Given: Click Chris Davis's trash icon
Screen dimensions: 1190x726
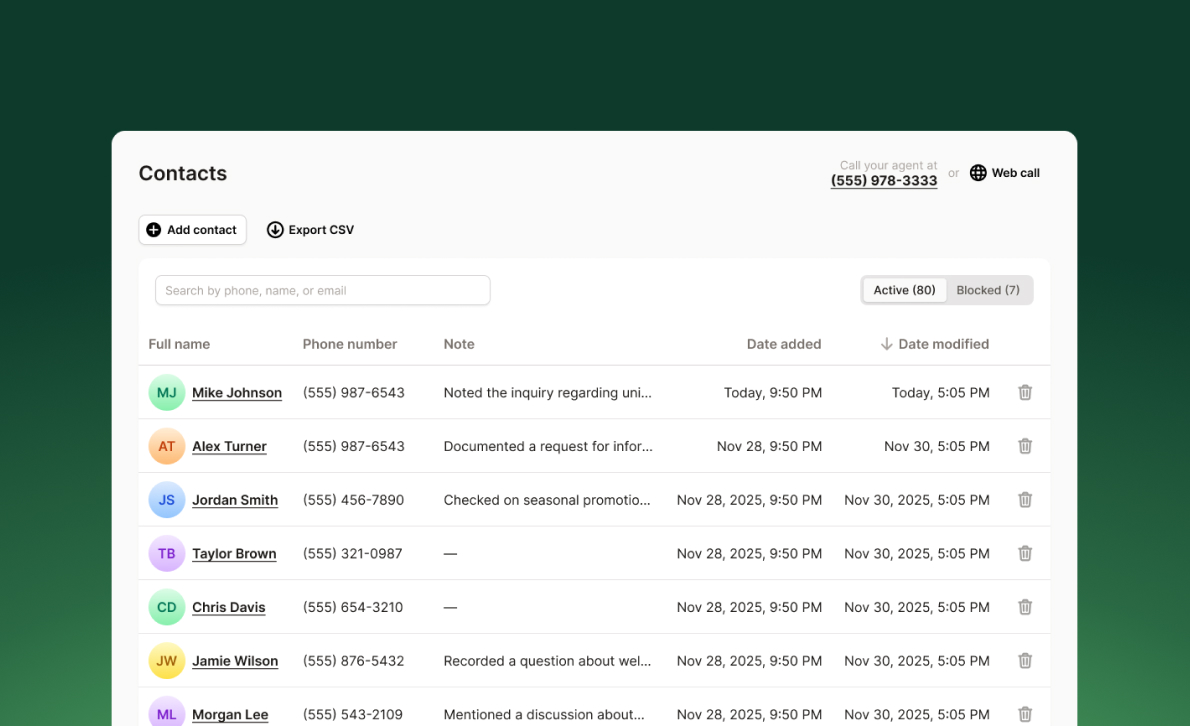Looking at the screenshot, I should [1024, 607].
